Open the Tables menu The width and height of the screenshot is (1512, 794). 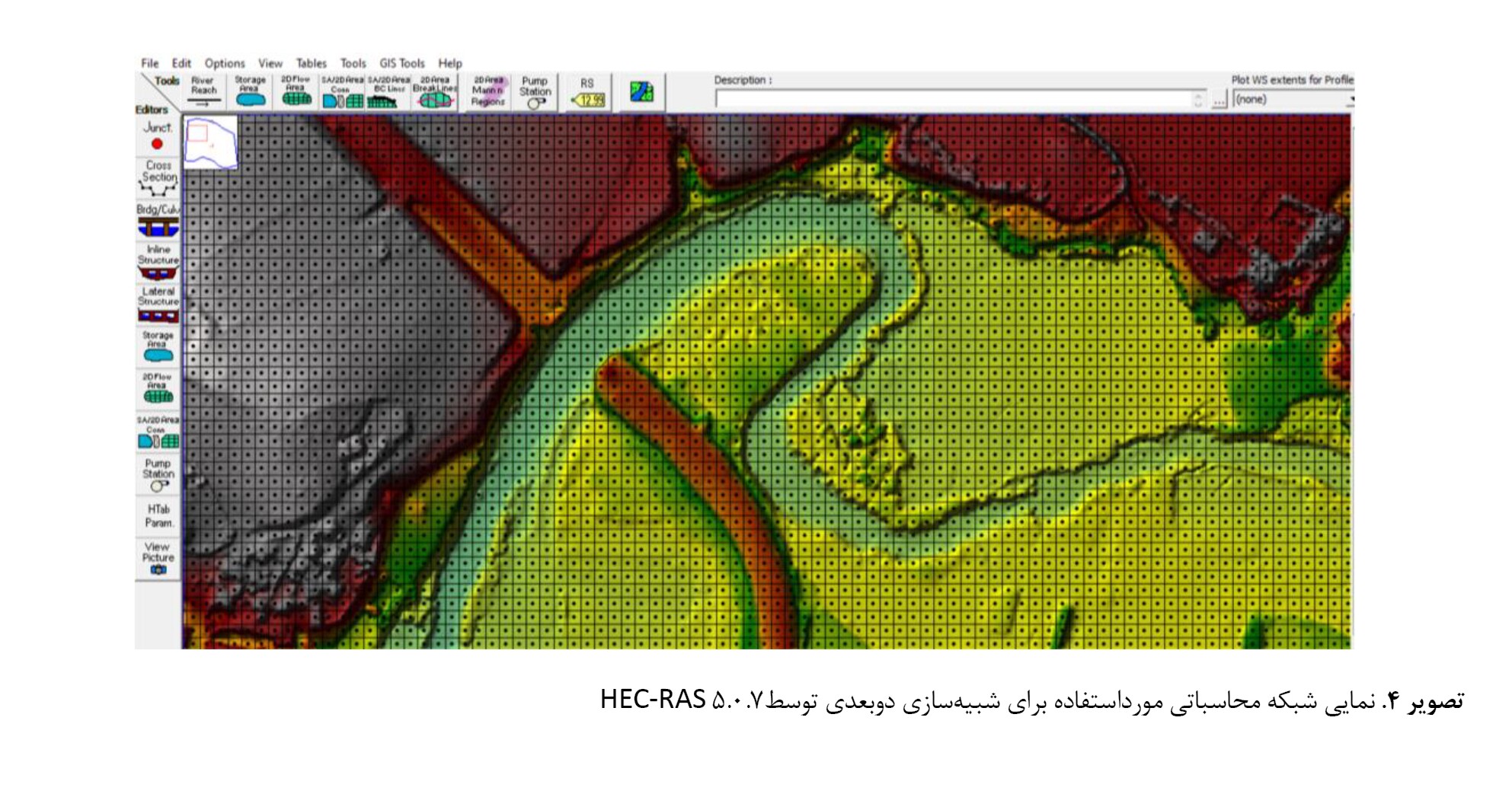coord(311,63)
